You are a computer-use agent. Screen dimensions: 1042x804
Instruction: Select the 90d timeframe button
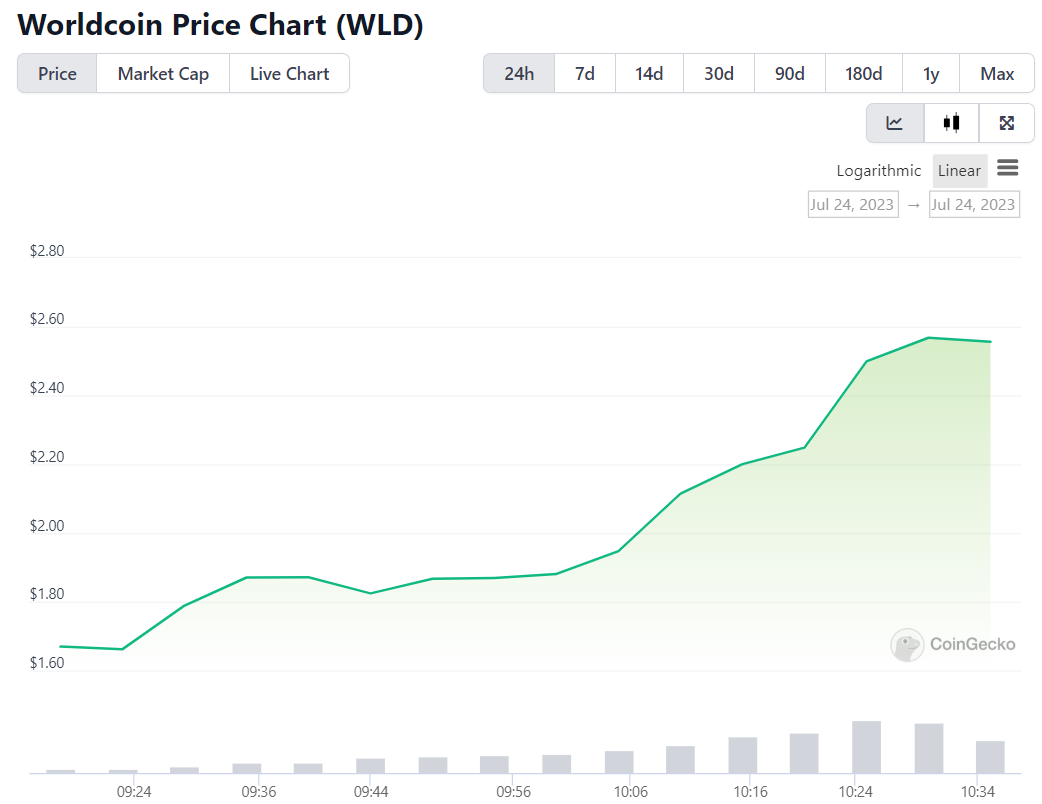click(789, 73)
